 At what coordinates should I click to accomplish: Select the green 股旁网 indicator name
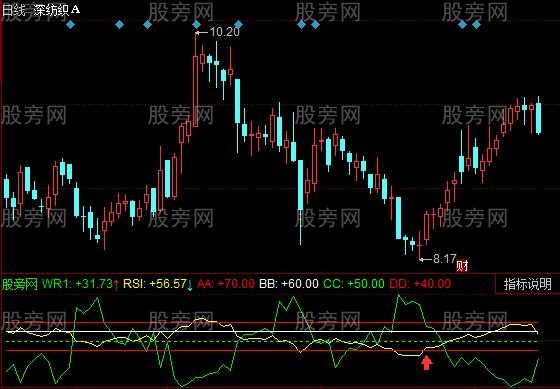click(x=20, y=284)
